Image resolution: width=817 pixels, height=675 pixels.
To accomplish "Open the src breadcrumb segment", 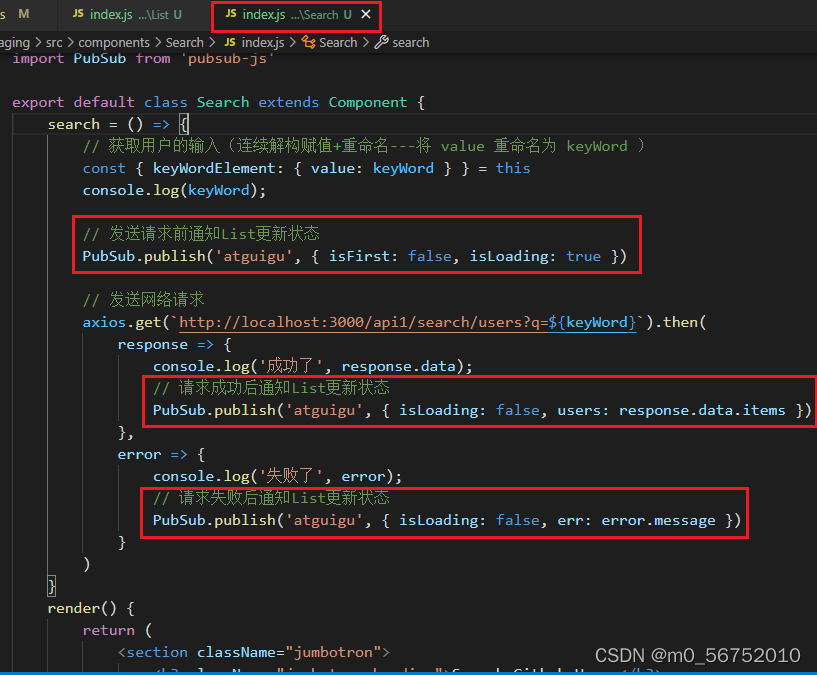I will [x=54, y=43].
